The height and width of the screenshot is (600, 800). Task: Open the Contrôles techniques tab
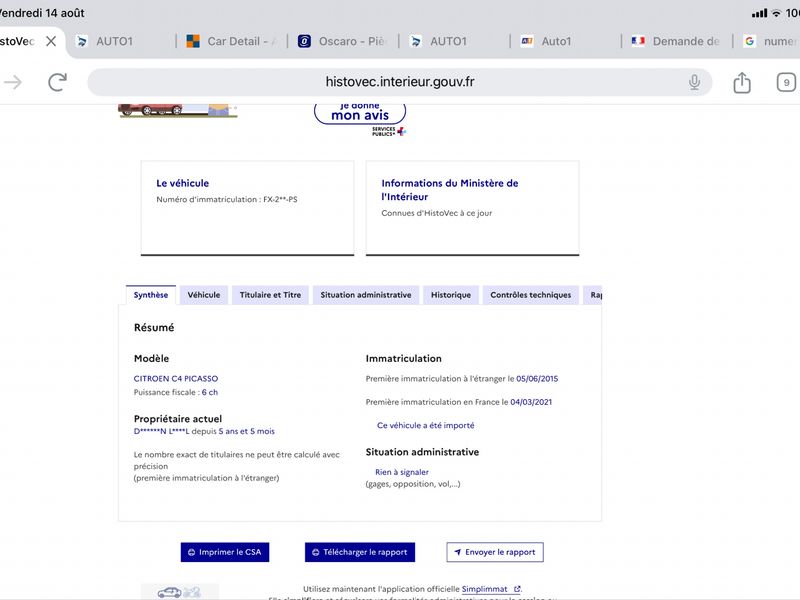pyautogui.click(x=531, y=295)
